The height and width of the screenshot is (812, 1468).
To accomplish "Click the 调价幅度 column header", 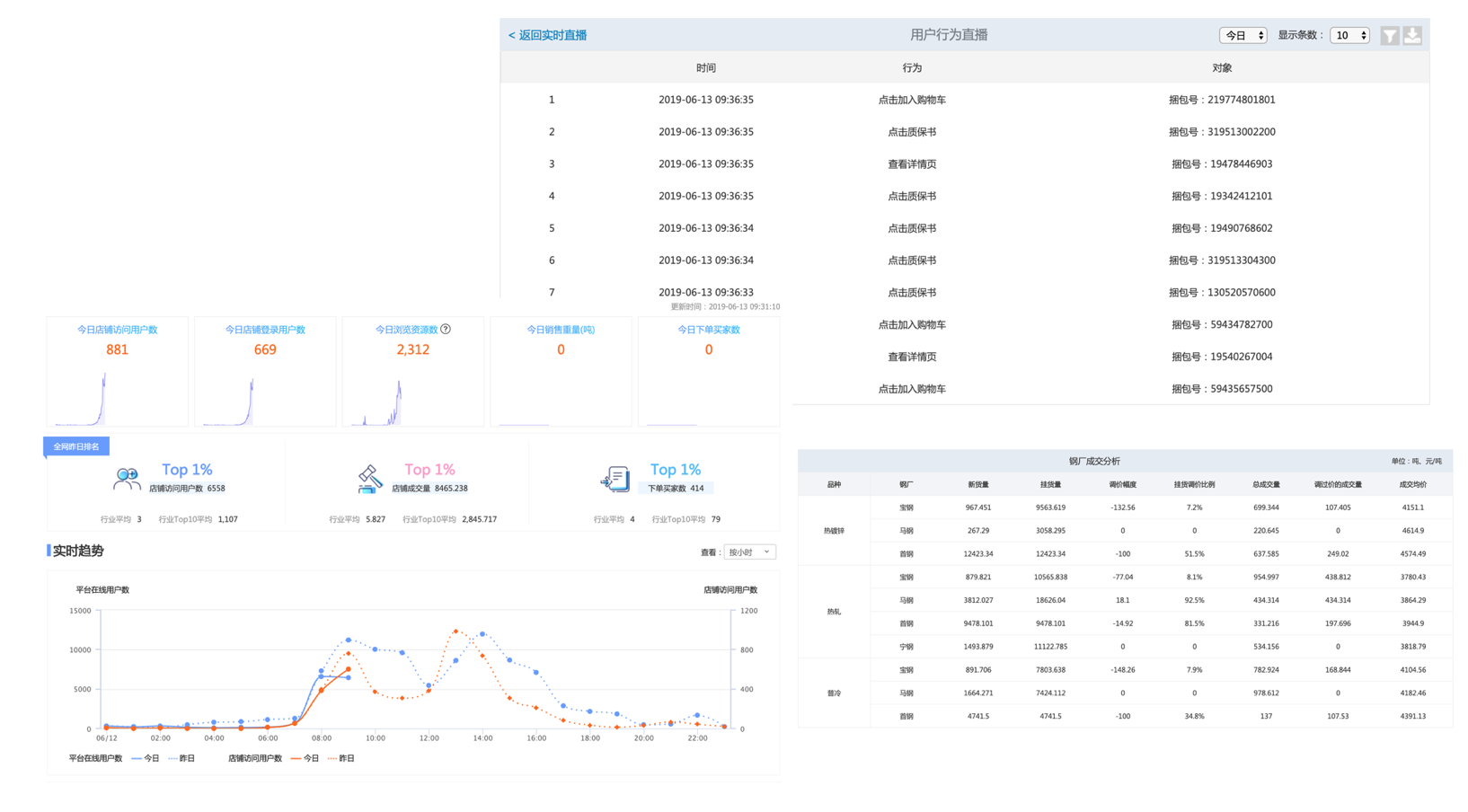I will pos(1122,484).
